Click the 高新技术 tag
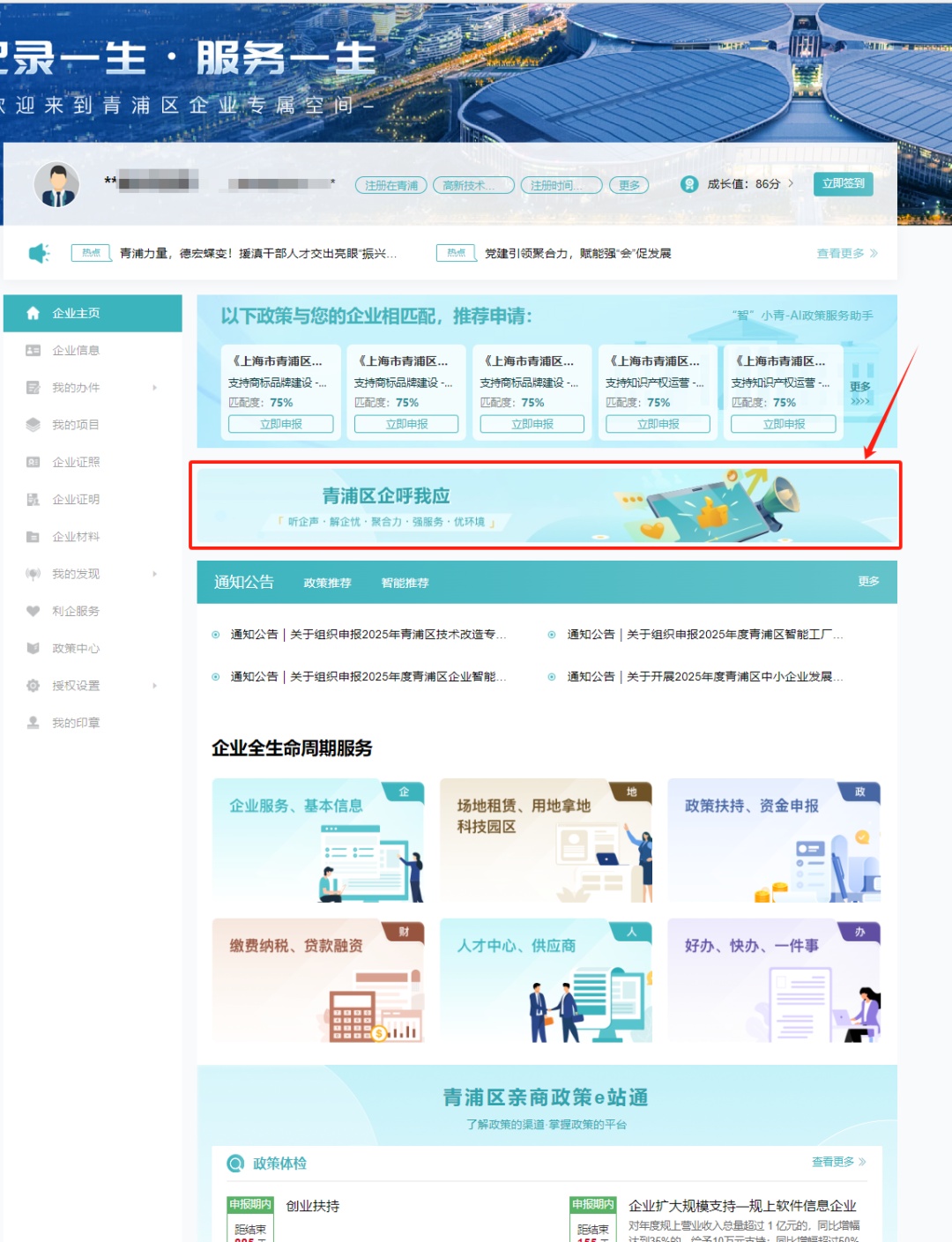Viewport: 952px width, 1242px height. (474, 185)
